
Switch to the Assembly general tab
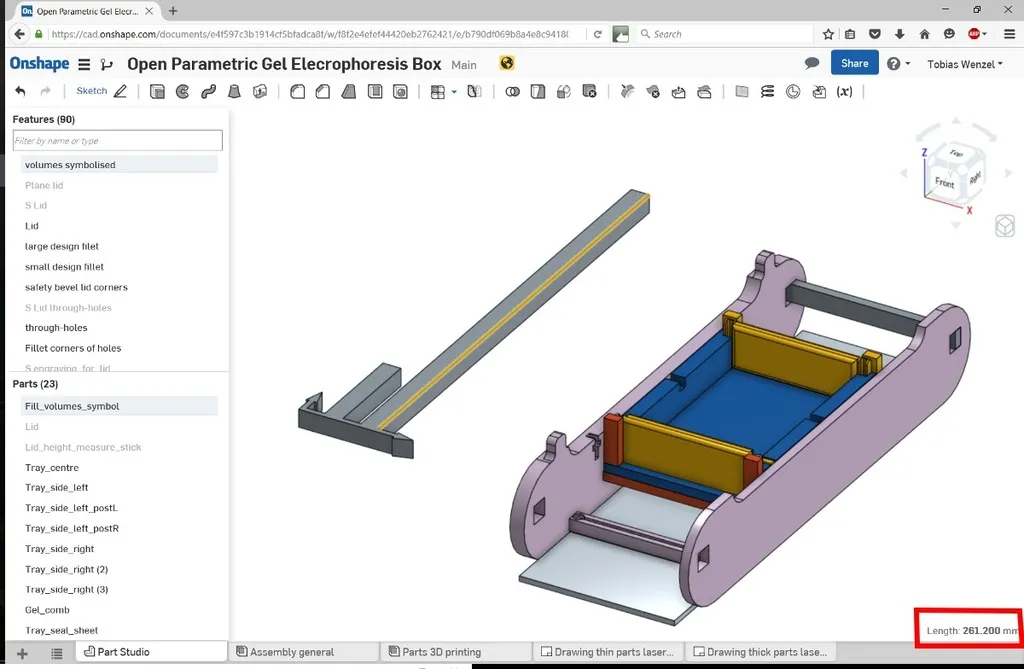tap(292, 652)
